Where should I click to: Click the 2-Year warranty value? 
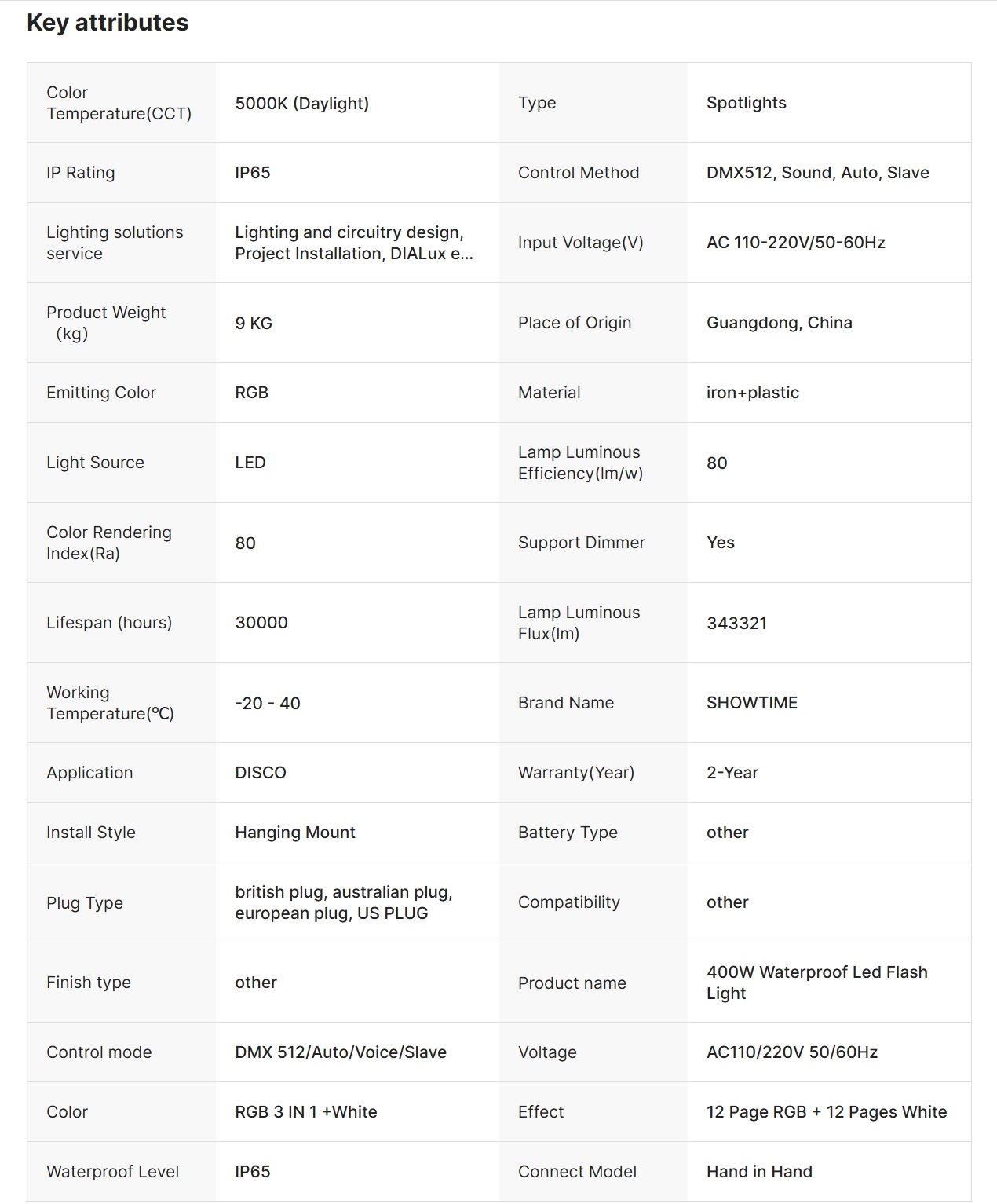732,773
